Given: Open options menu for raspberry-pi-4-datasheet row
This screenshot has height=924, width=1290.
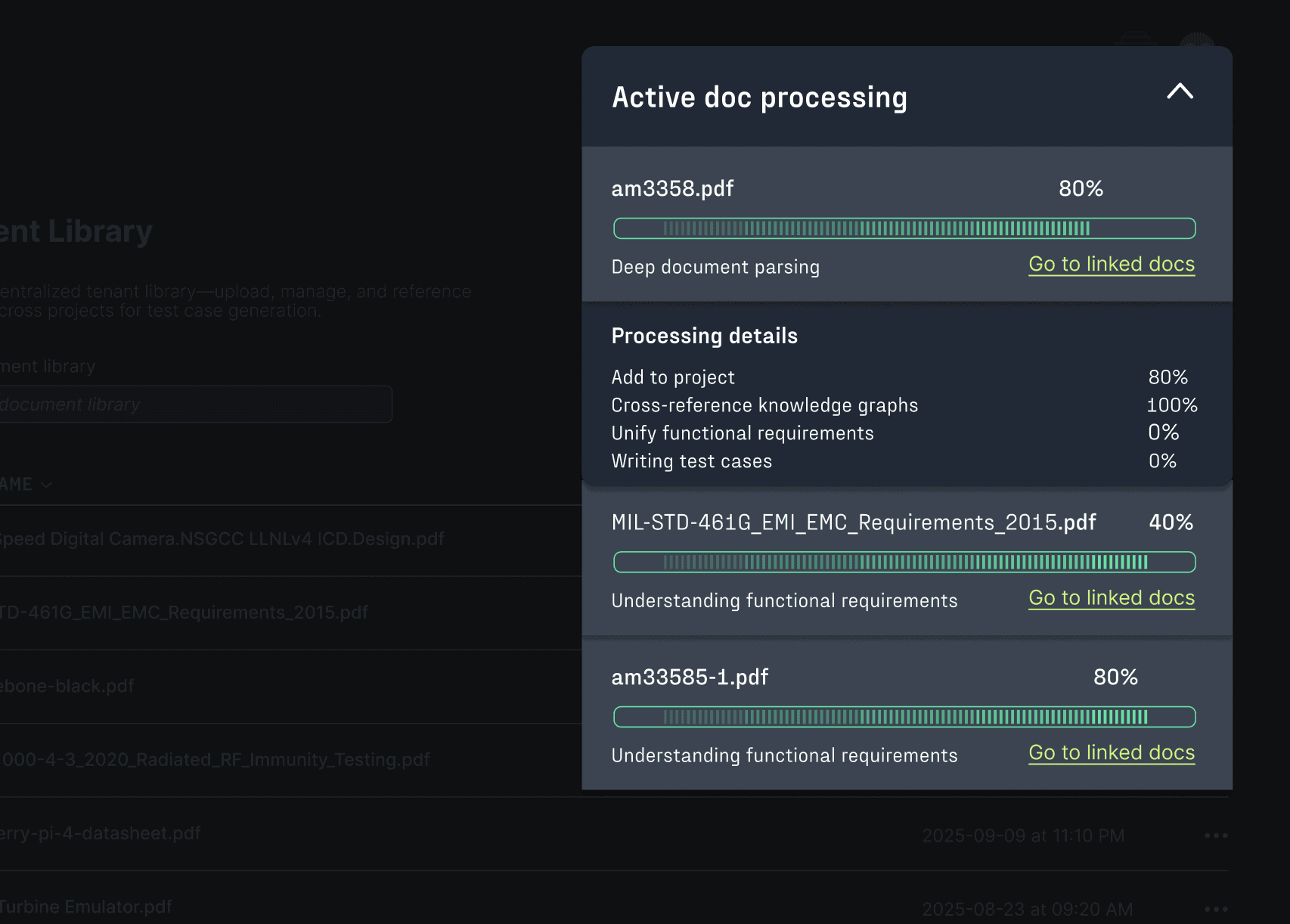Looking at the screenshot, I should [1216, 836].
